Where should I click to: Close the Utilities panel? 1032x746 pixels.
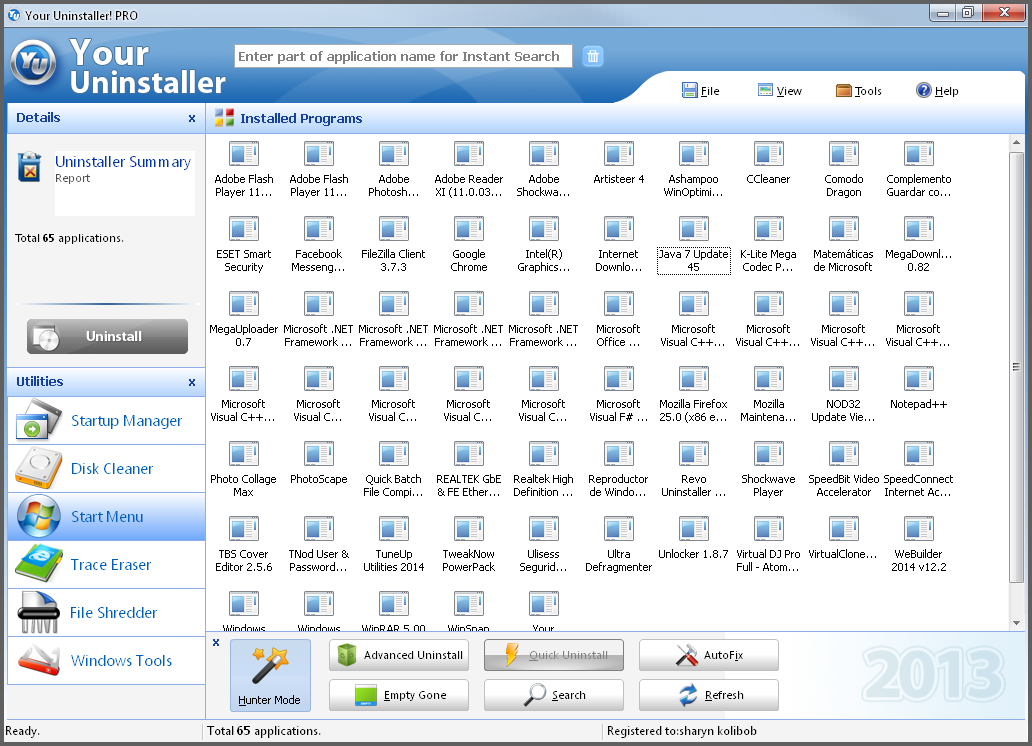click(192, 383)
